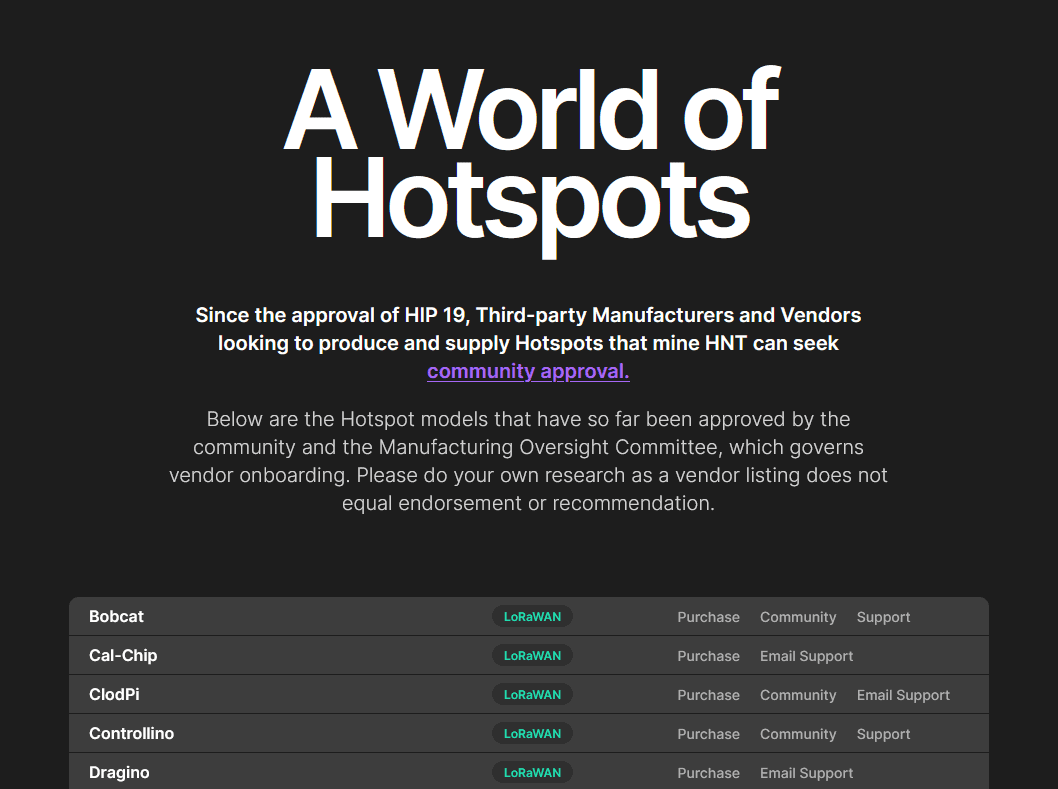Open the Purchase link for Dragino
The image size is (1058, 789).
[708, 773]
